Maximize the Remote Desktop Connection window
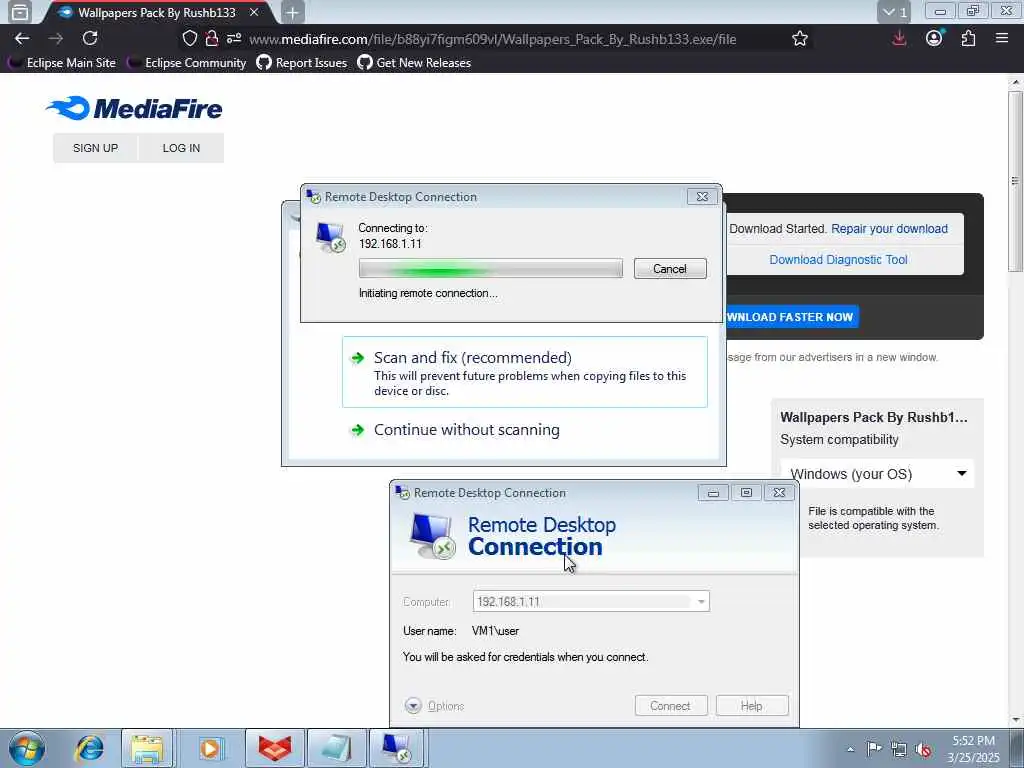 (746, 492)
